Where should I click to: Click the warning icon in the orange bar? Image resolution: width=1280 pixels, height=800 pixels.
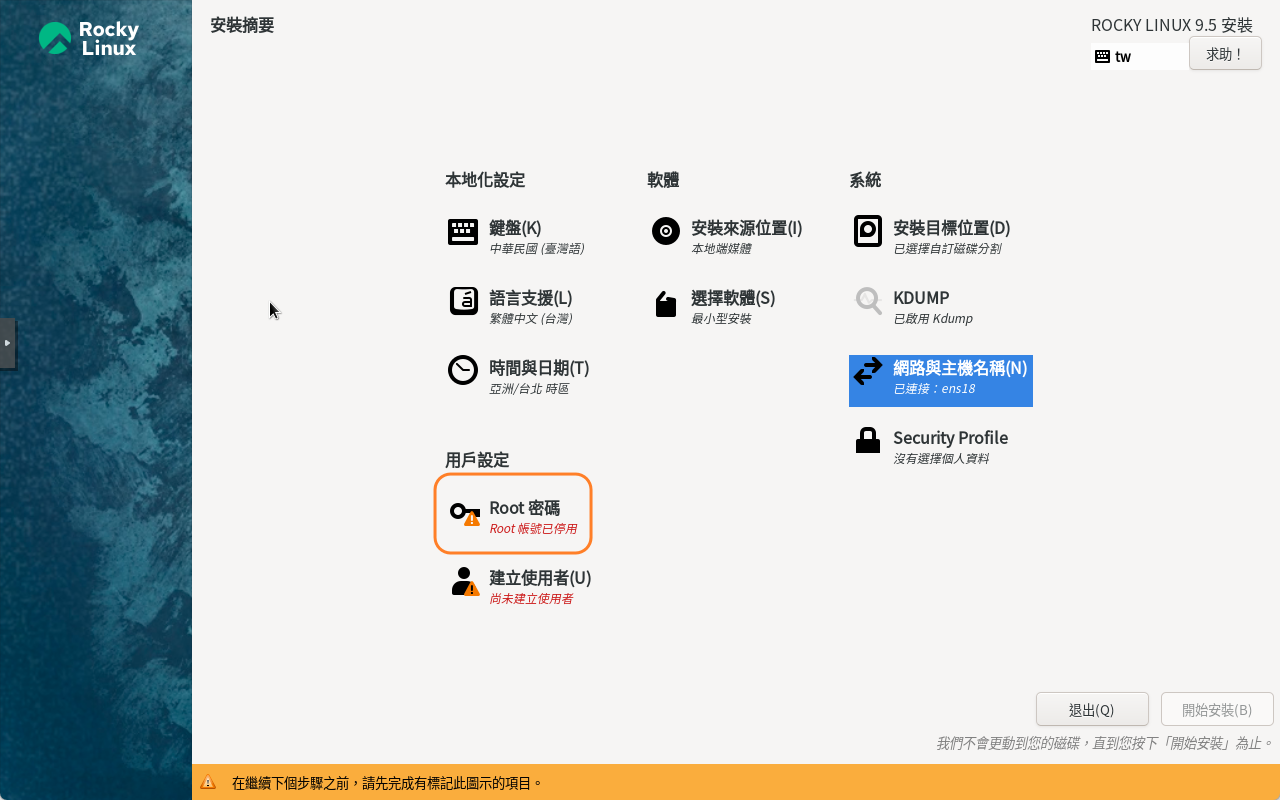click(208, 783)
